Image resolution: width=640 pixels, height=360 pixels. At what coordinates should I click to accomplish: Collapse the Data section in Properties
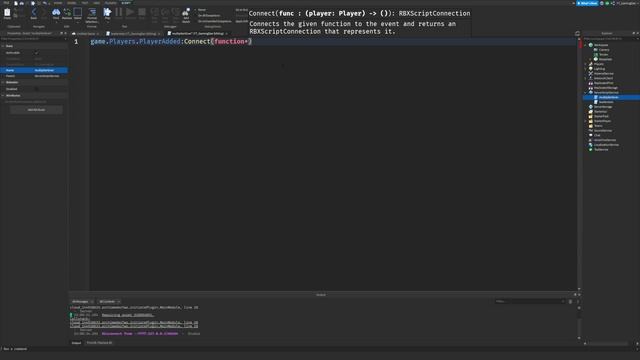(x=3, y=46)
